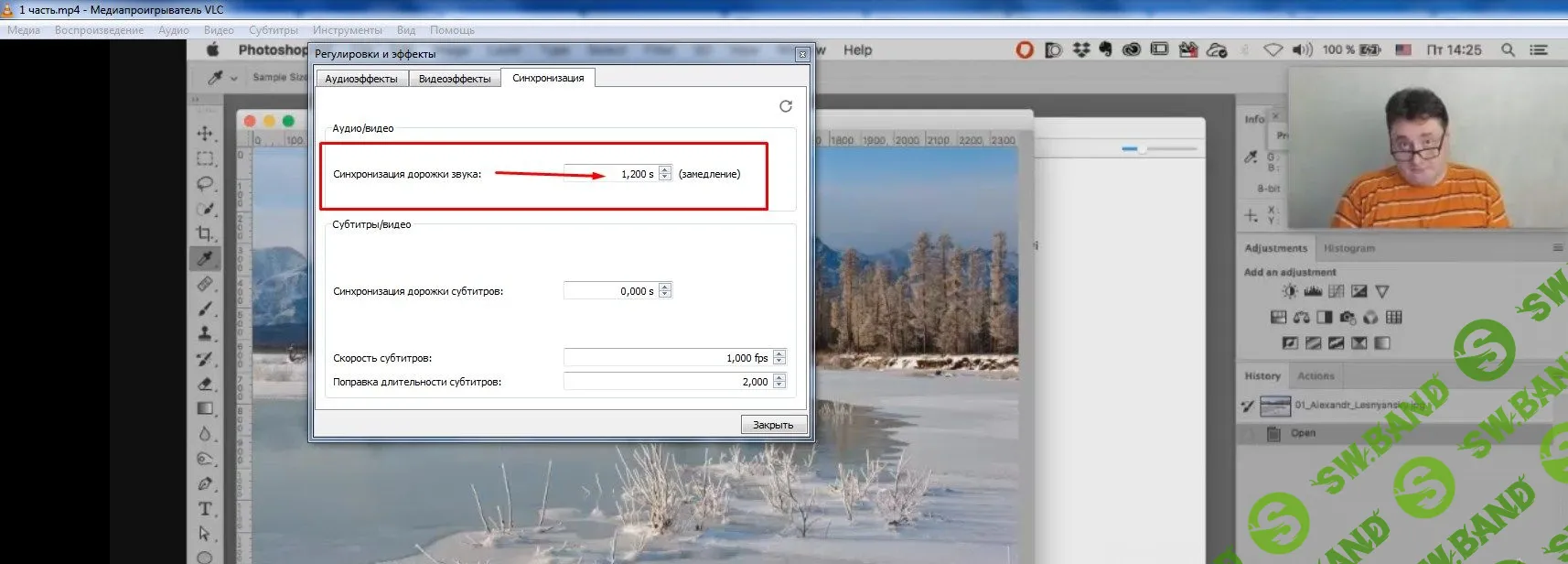Select the Move tool in Photoshop toolbar
This screenshot has width=1568, height=564.
click(x=205, y=134)
